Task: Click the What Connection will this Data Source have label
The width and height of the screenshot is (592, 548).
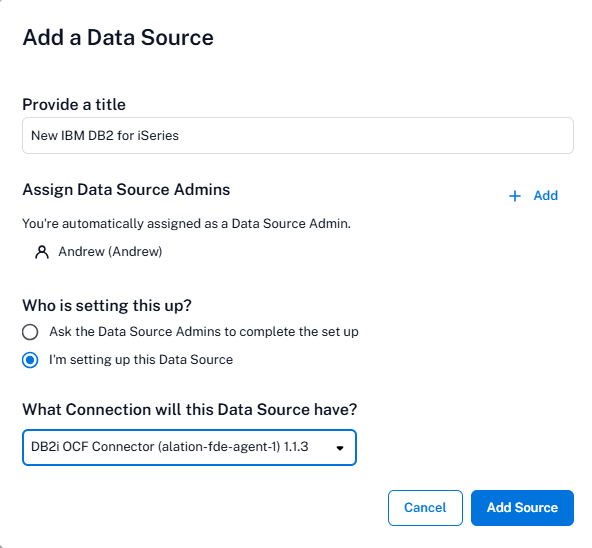Action: pyautogui.click(x=190, y=409)
